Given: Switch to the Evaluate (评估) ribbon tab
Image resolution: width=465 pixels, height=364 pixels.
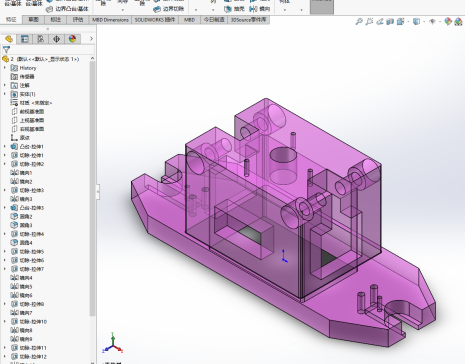Looking at the screenshot, I should click(78, 20).
